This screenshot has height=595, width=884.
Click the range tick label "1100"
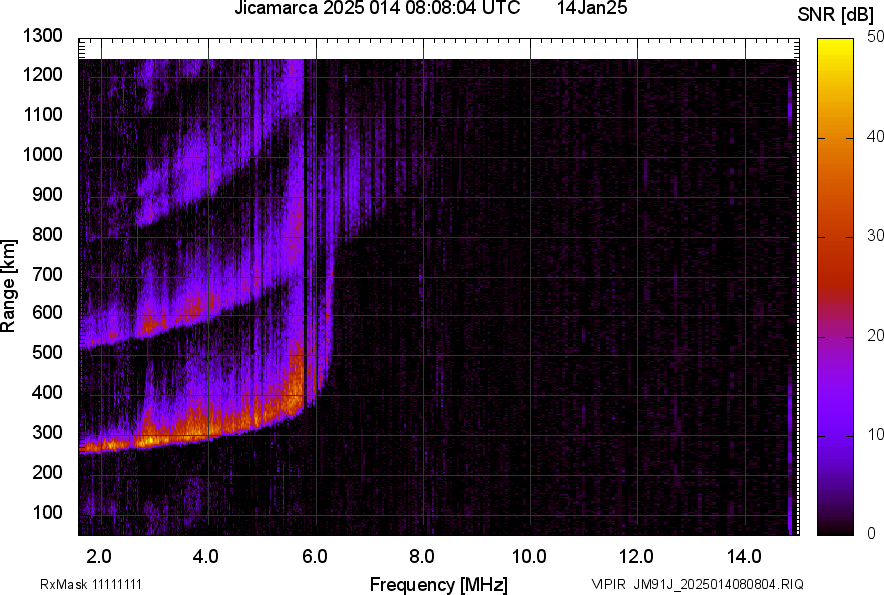click(43, 114)
